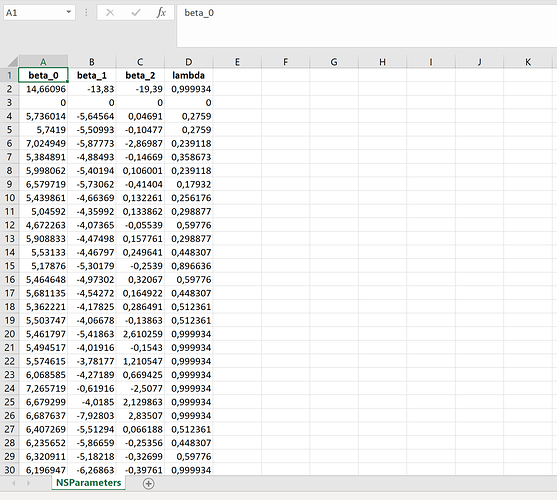Click the next sheet navigation arrow
557x500 pixels.
[28, 483]
